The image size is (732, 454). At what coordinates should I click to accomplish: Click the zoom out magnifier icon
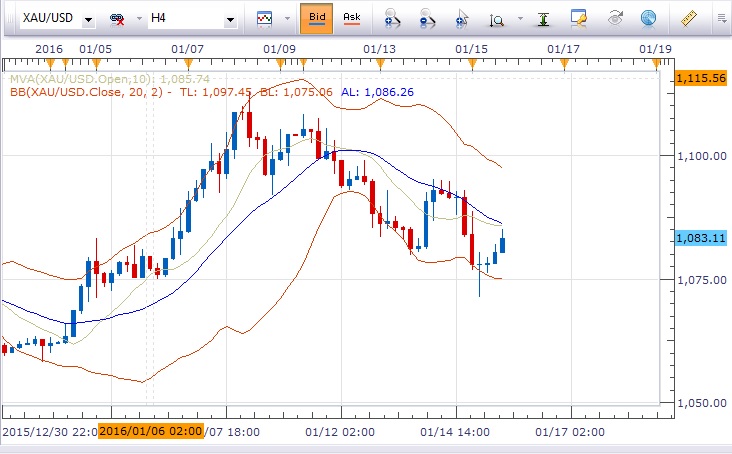point(427,19)
